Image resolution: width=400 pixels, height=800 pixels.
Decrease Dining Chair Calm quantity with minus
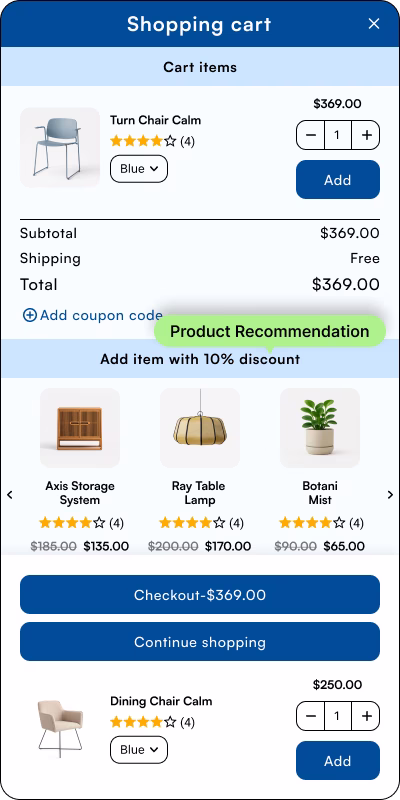(311, 716)
